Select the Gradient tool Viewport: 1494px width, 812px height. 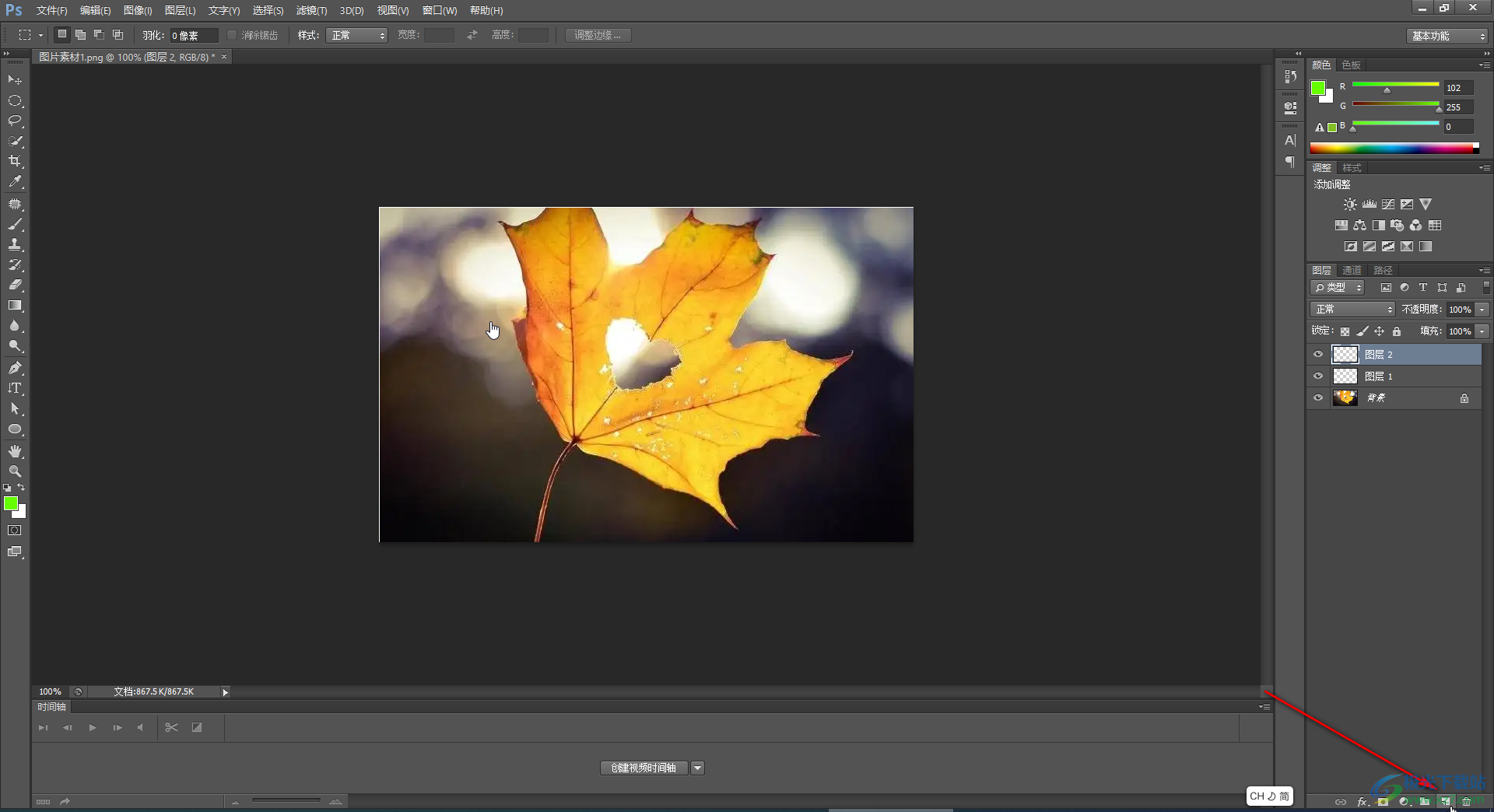pyautogui.click(x=15, y=306)
